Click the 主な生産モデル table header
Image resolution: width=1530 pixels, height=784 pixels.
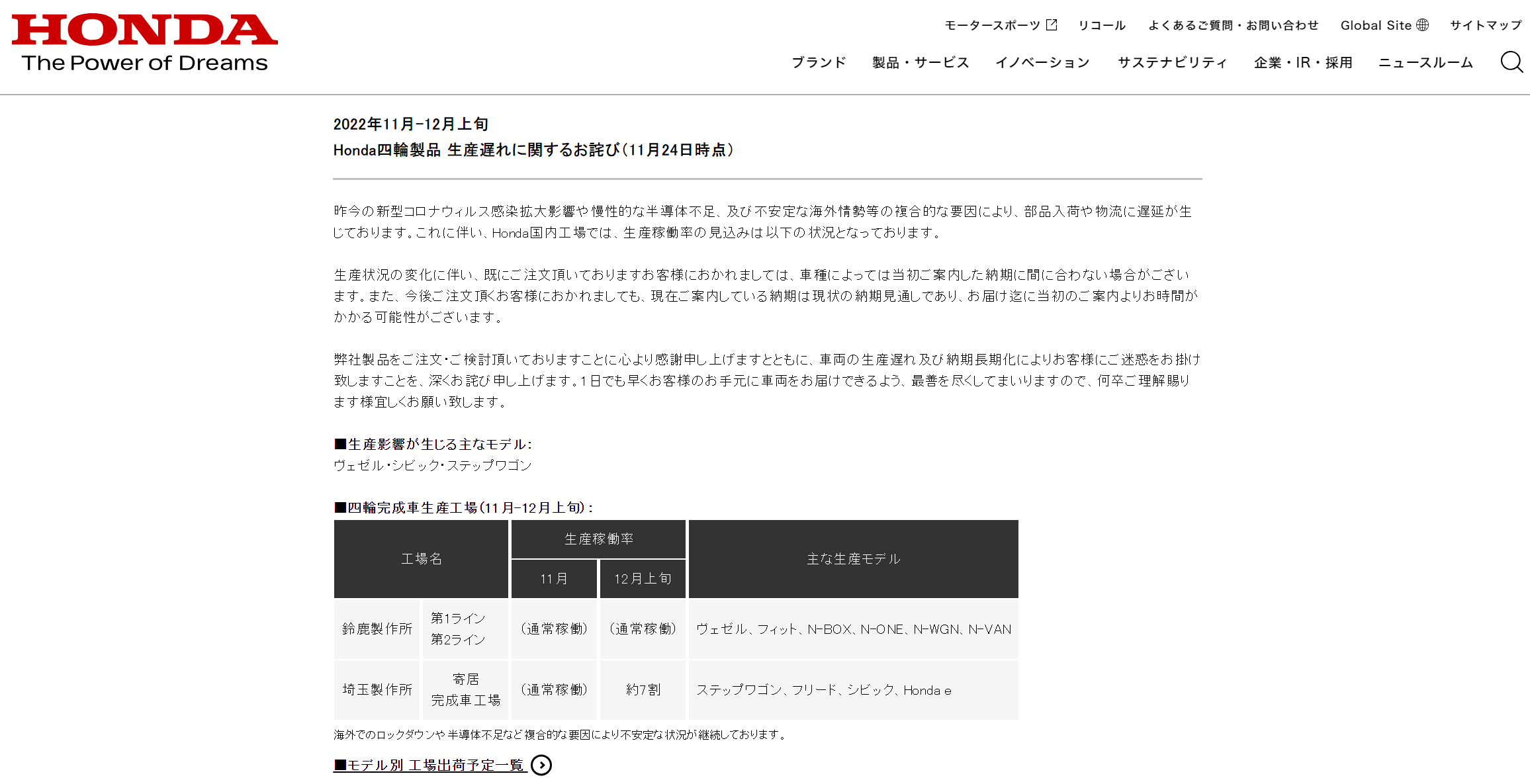point(853,558)
